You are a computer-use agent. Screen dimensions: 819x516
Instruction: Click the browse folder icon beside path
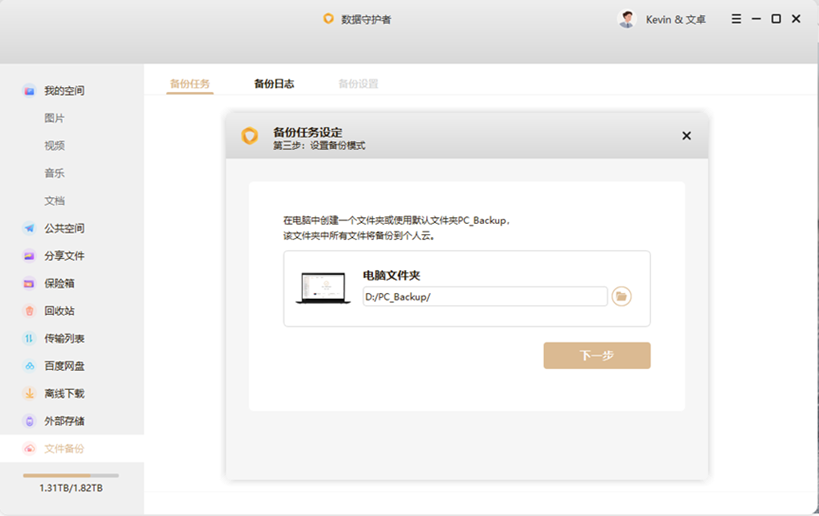pyautogui.click(x=621, y=296)
